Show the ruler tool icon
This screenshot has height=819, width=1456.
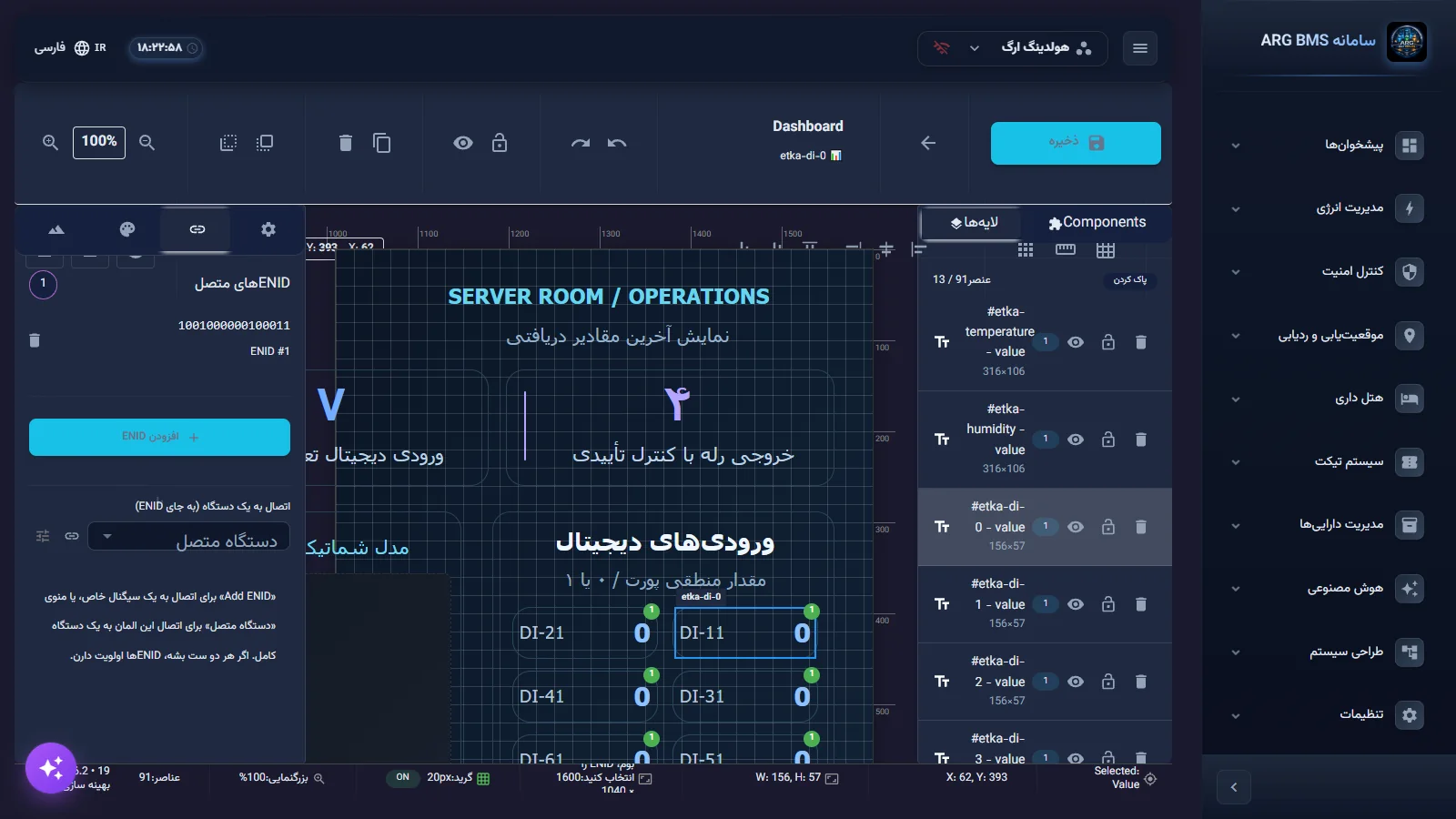coord(1066,249)
